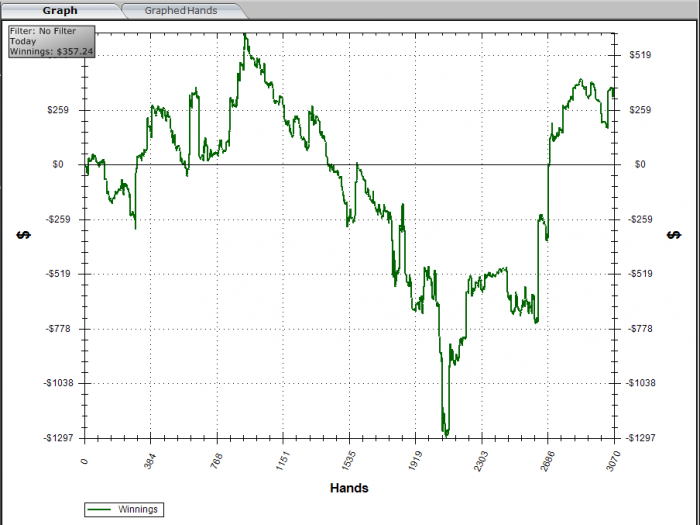
Task: Click the left -$259 axis label
Action: click(x=57, y=219)
